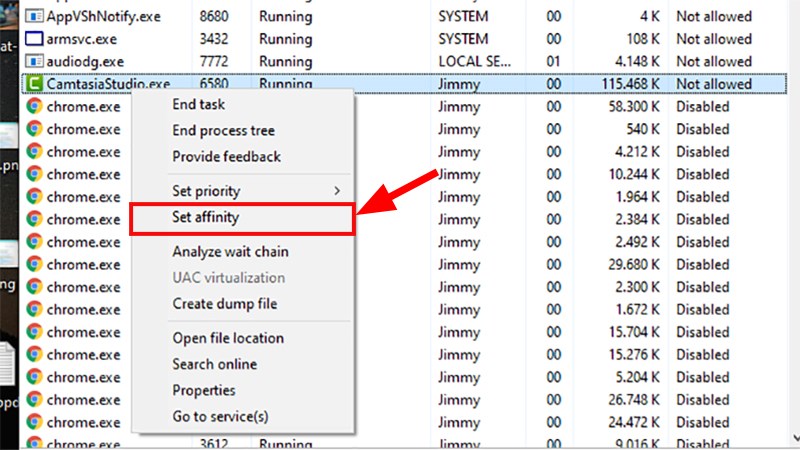
Task: Click the 15.704 K memory value
Action: pos(634,332)
